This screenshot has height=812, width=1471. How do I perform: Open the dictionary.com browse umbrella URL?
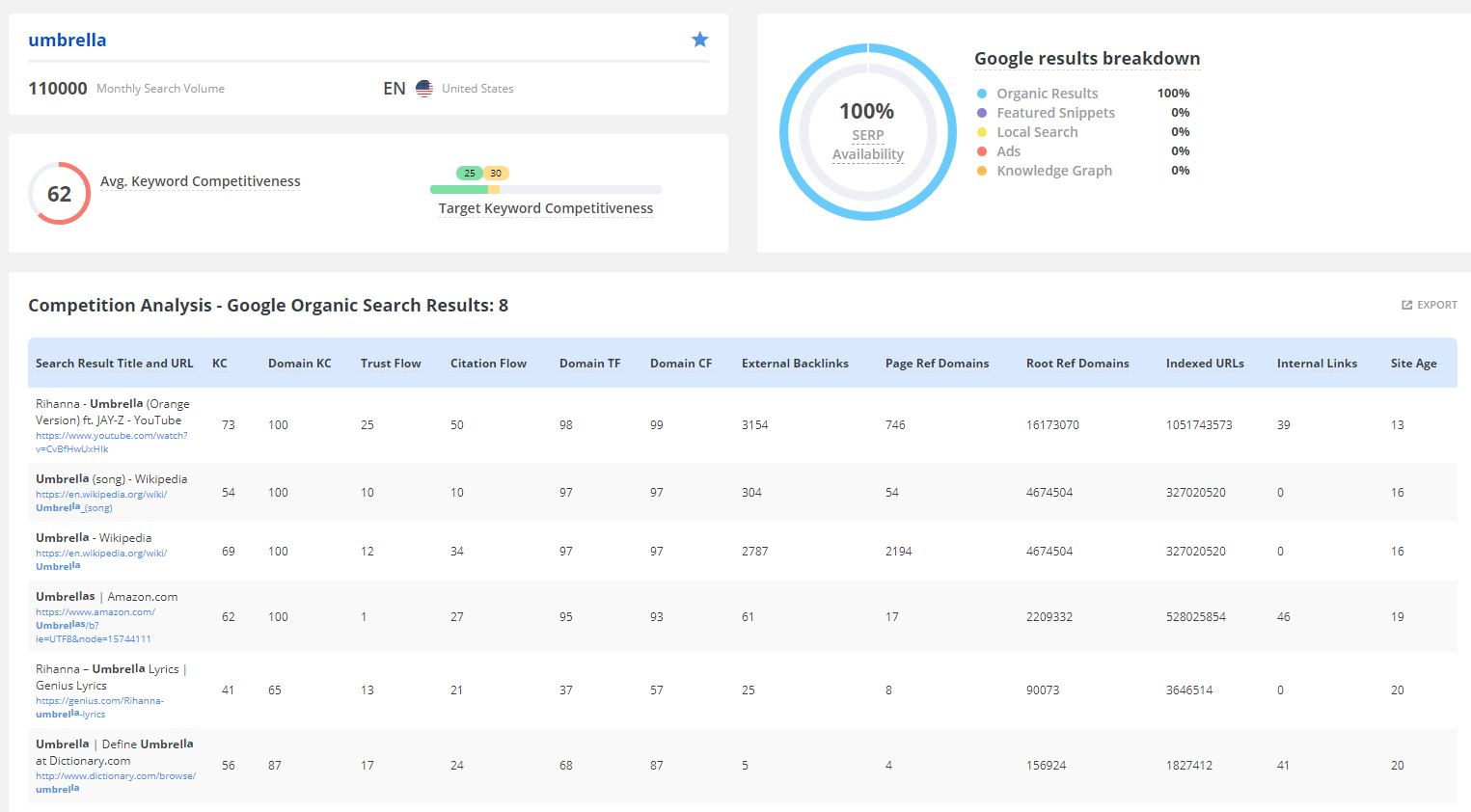tap(116, 782)
